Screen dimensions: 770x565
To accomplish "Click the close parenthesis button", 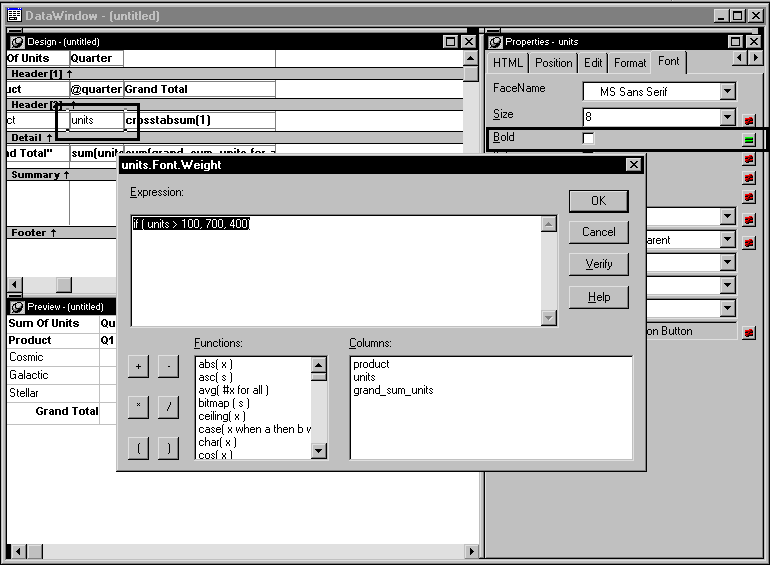I will coord(168,448).
